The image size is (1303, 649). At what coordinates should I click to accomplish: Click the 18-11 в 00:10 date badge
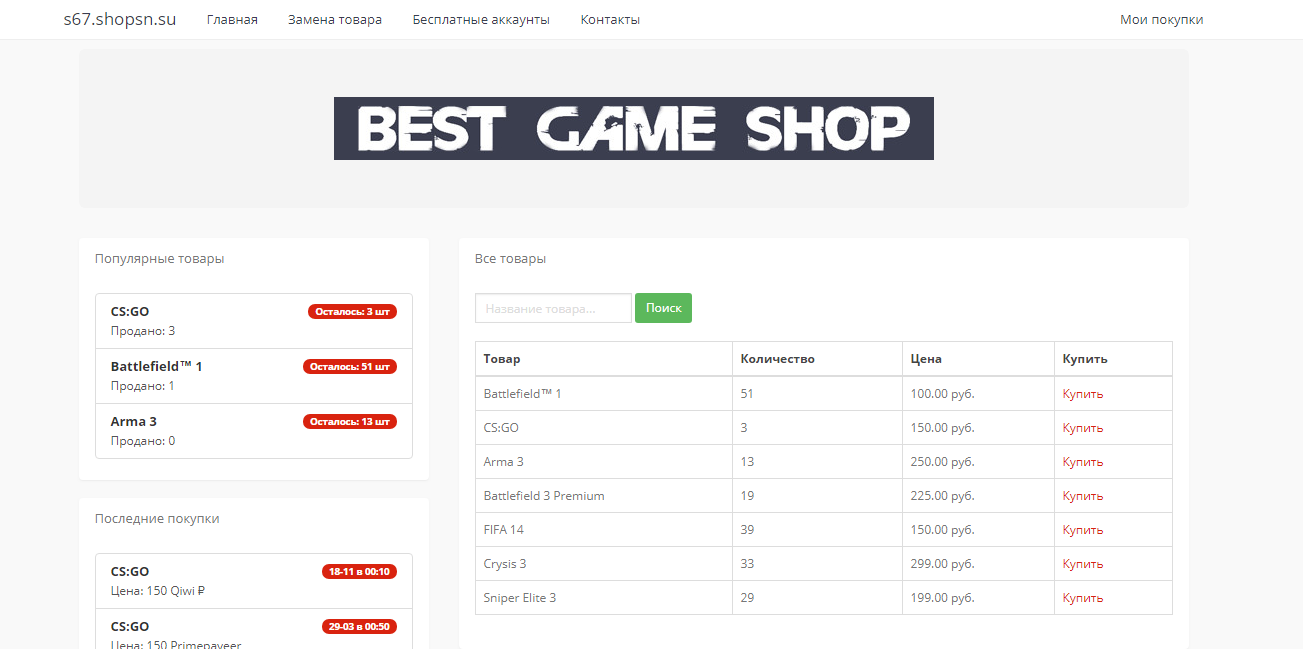pyautogui.click(x=359, y=572)
